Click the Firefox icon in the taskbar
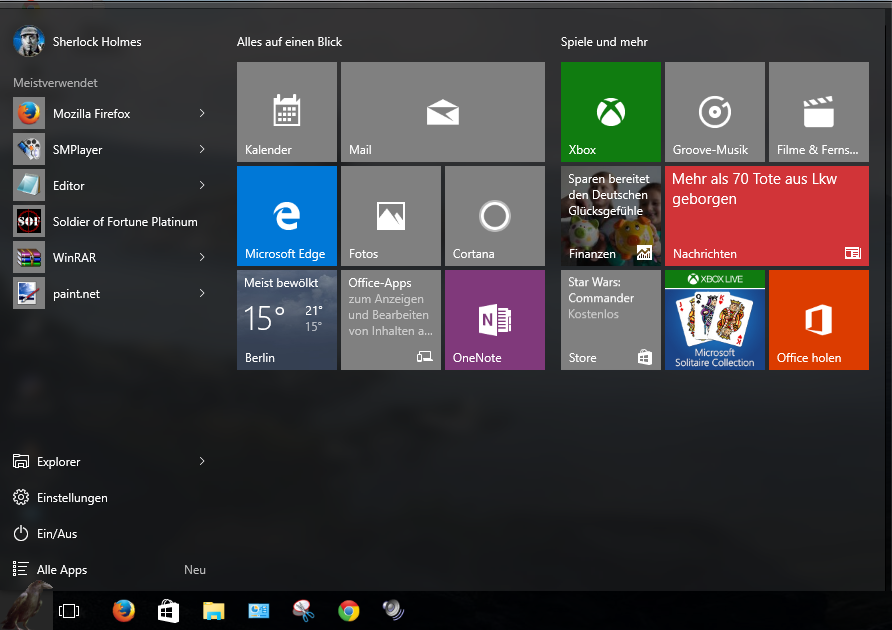 [123, 611]
